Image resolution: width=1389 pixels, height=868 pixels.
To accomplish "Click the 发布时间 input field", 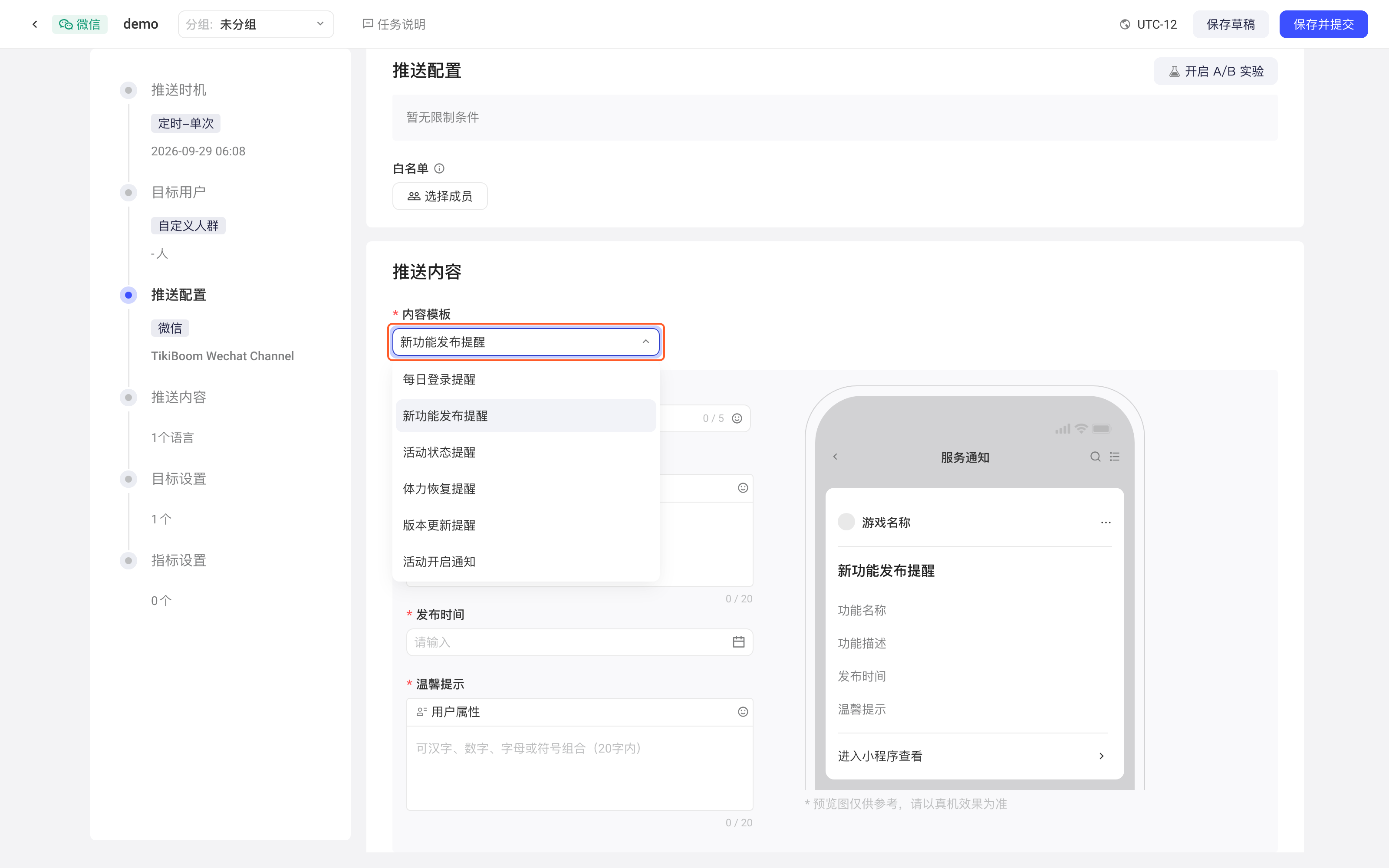I will click(x=580, y=642).
